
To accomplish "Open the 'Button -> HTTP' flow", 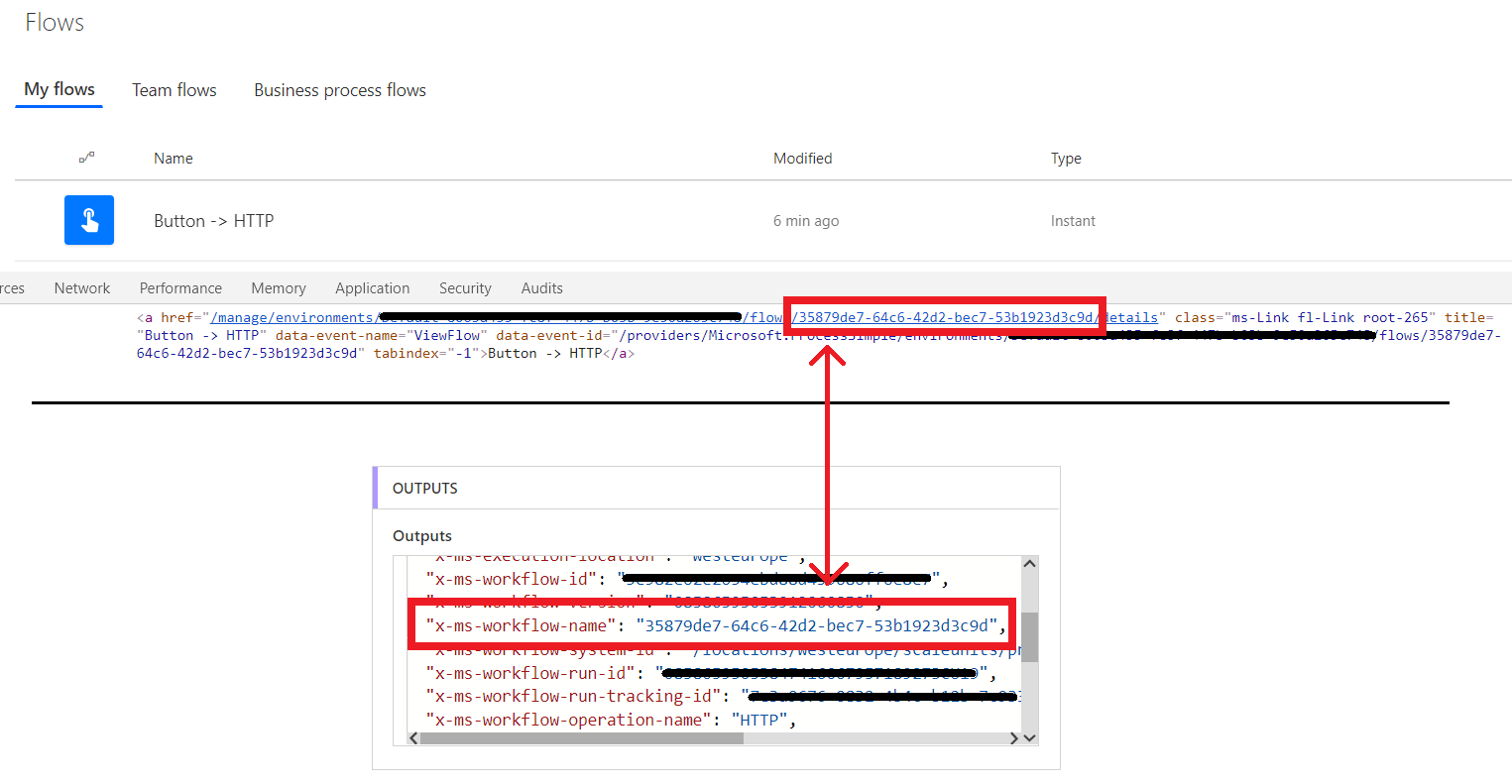I will [213, 220].
